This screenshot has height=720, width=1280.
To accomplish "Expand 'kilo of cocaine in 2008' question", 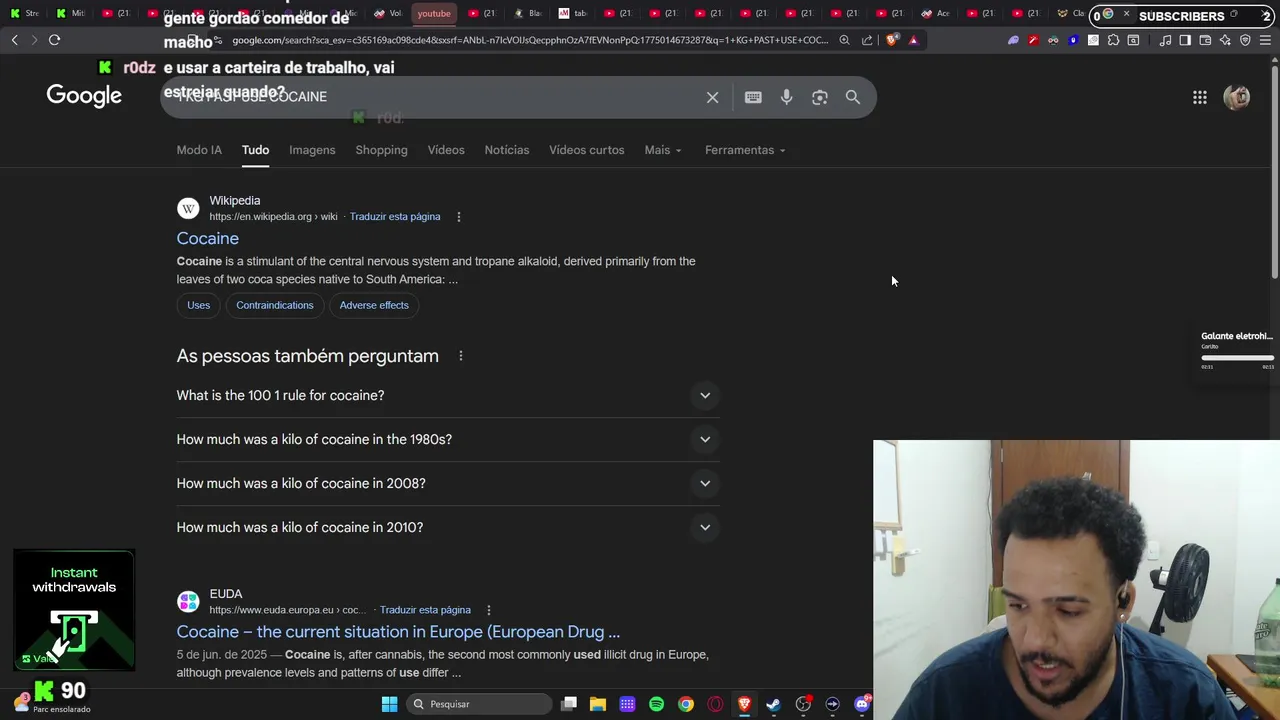I will click(x=448, y=484).
